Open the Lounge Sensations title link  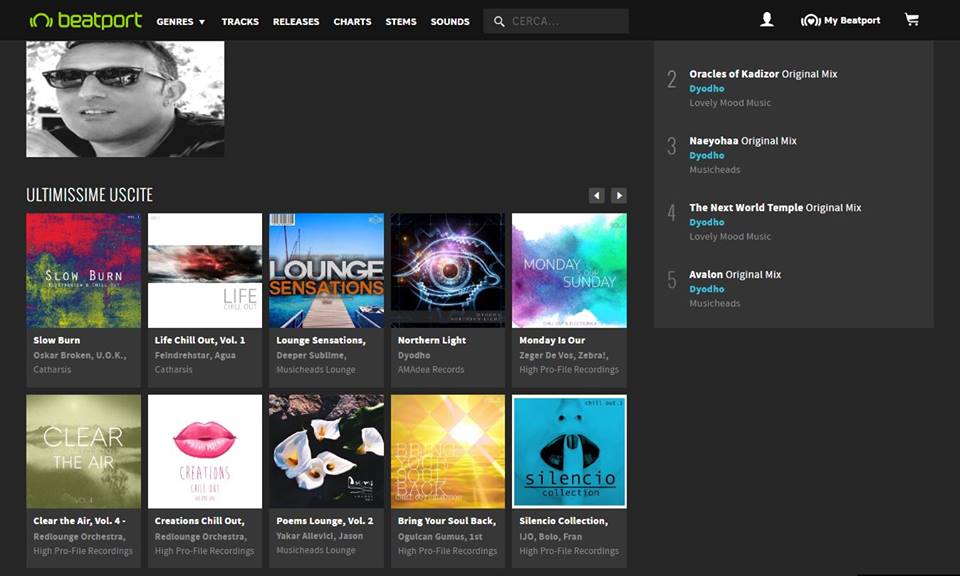tap(321, 340)
